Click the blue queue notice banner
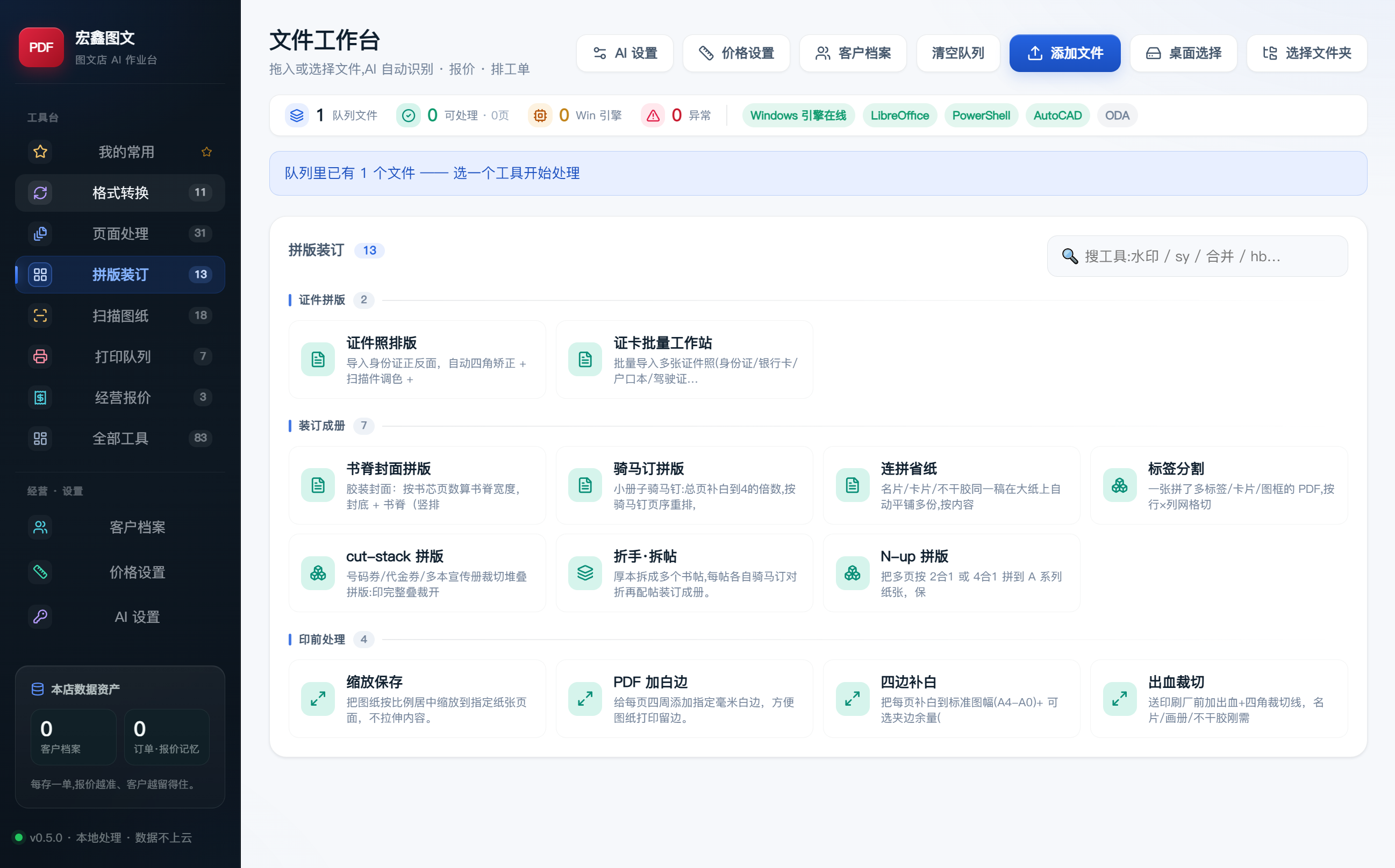The image size is (1395, 868). 818,174
